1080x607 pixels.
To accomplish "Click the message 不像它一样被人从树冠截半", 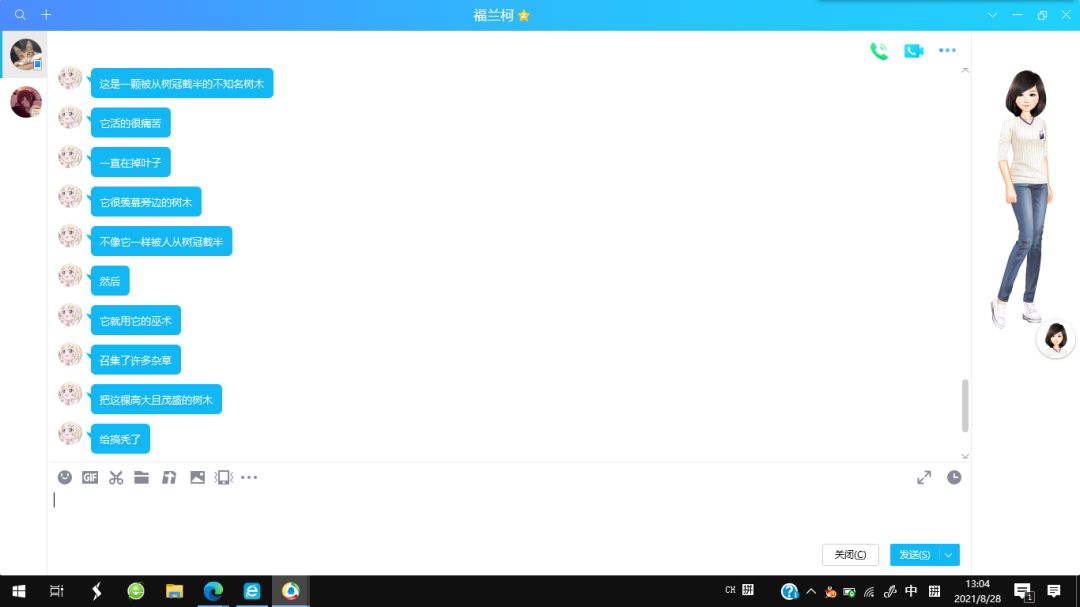I will point(161,242).
